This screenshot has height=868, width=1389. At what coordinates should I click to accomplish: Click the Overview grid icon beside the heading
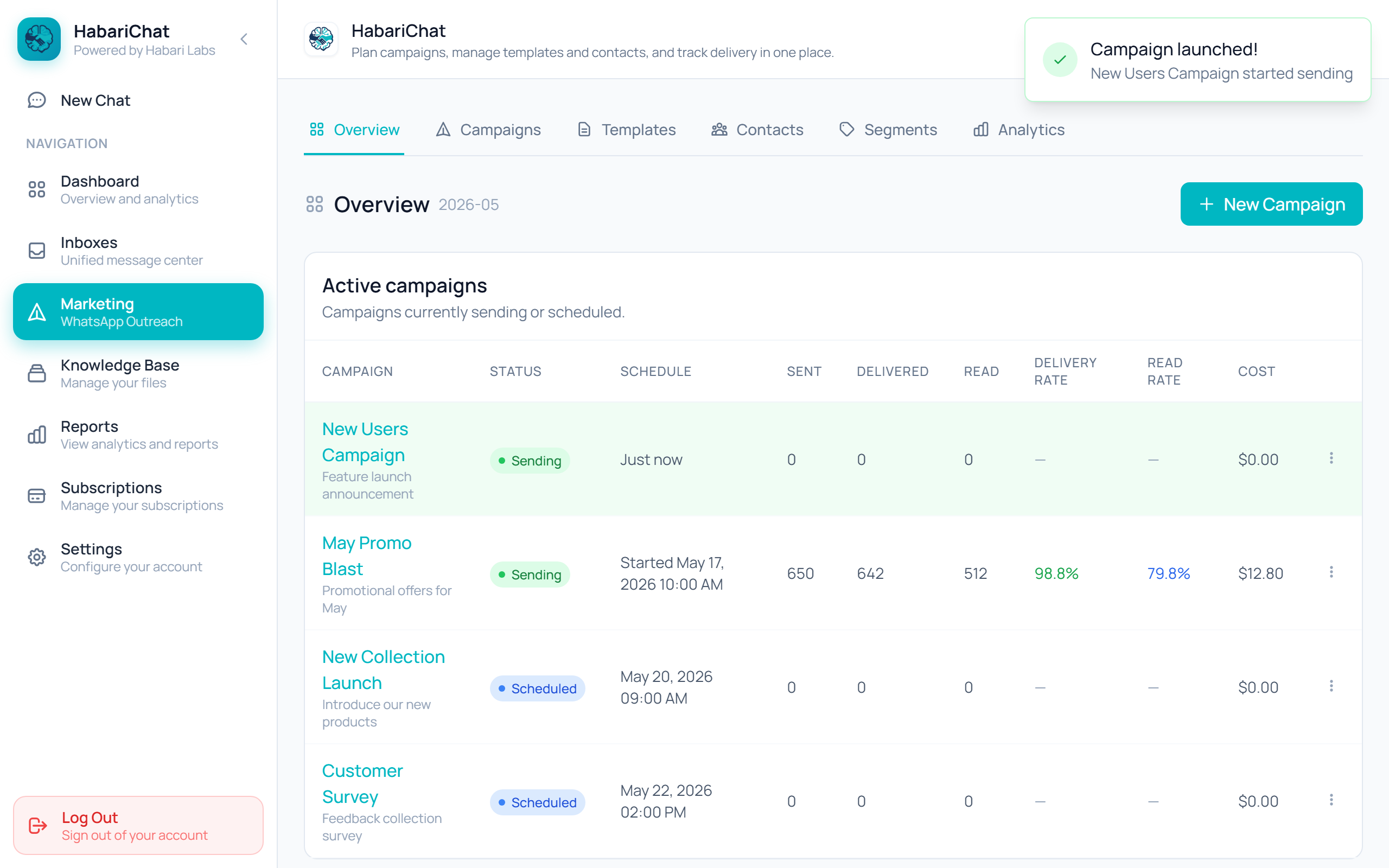click(x=315, y=205)
